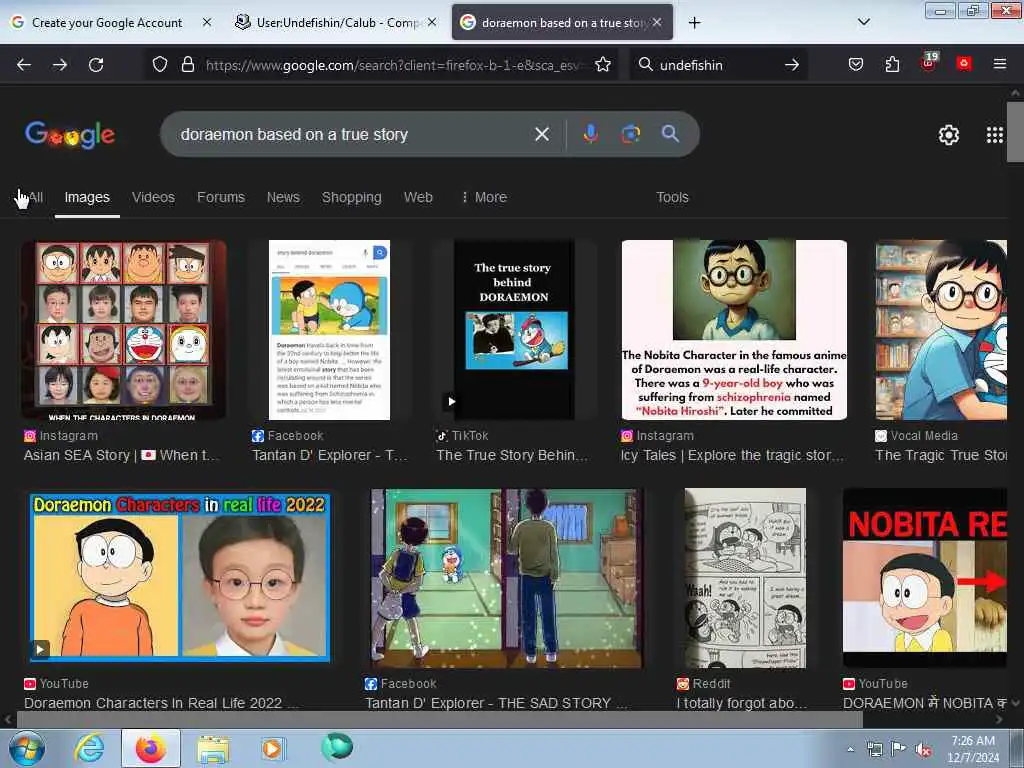Open Doraemon Characters In Real Life 2022 link
Screen dimensions: 1024x768
161,703
